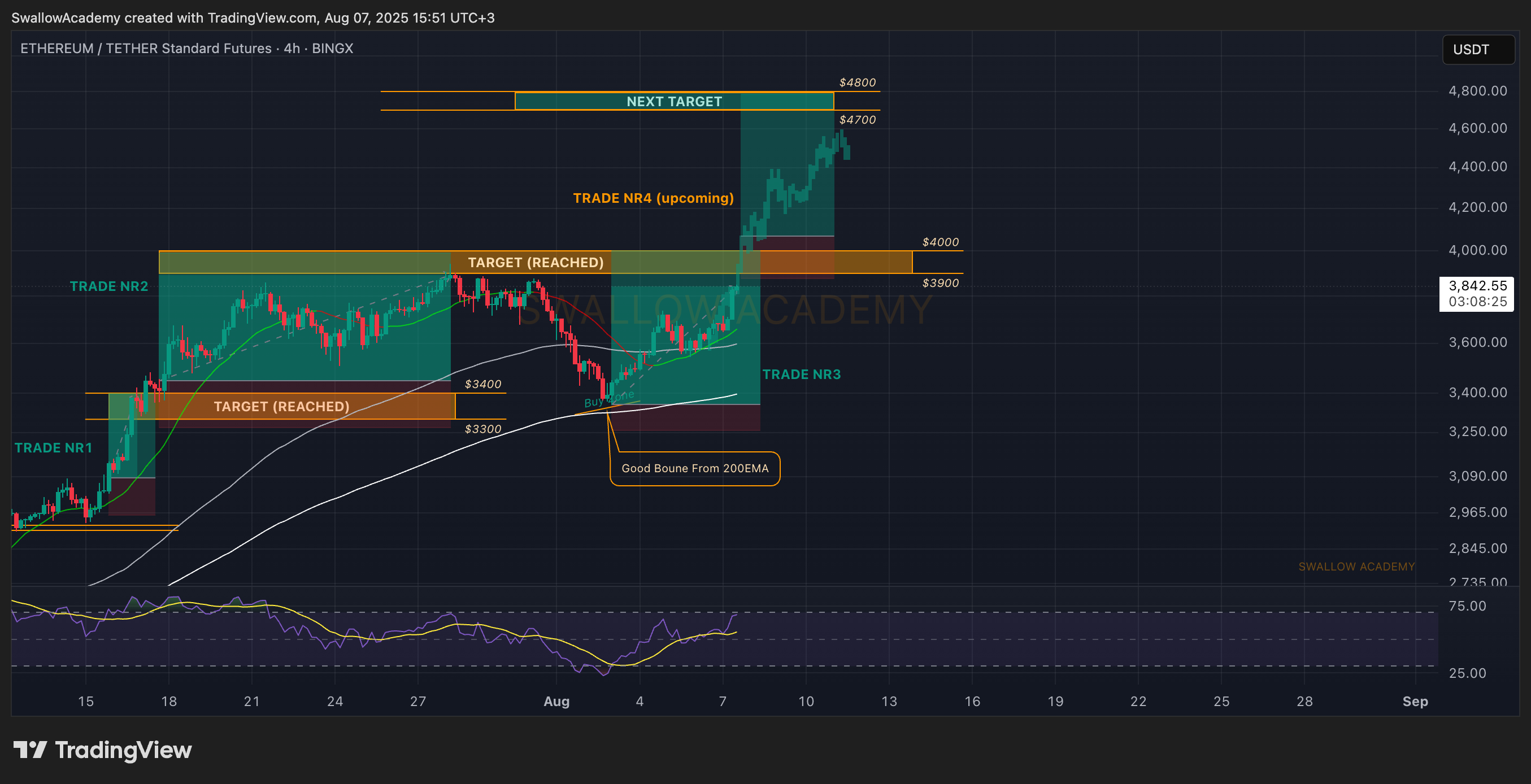The width and height of the screenshot is (1531, 784).
Task: Click the TARGET (REACHED) label near $4000
Action: click(536, 262)
